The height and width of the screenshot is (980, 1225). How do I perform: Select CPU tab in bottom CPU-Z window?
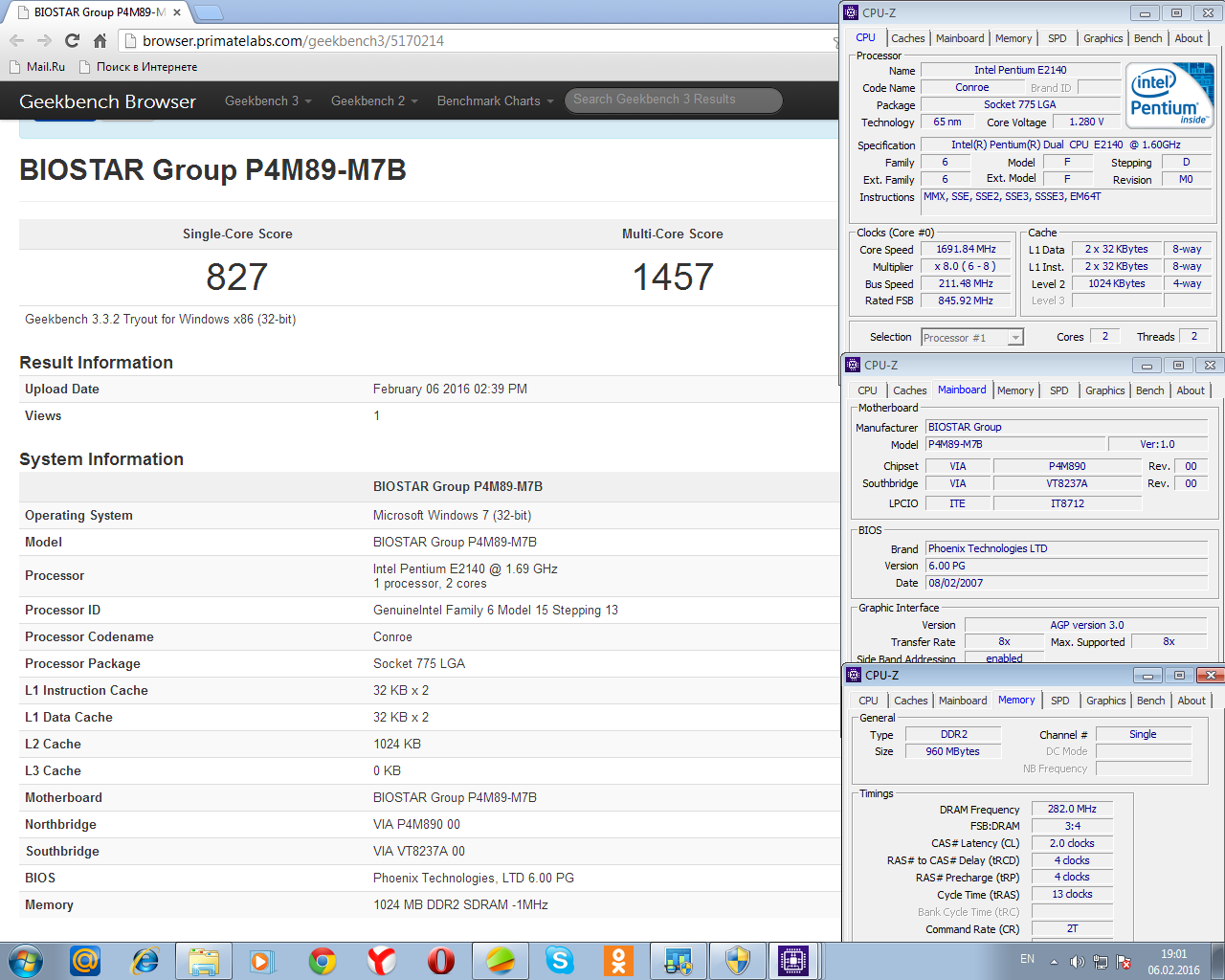point(868,701)
